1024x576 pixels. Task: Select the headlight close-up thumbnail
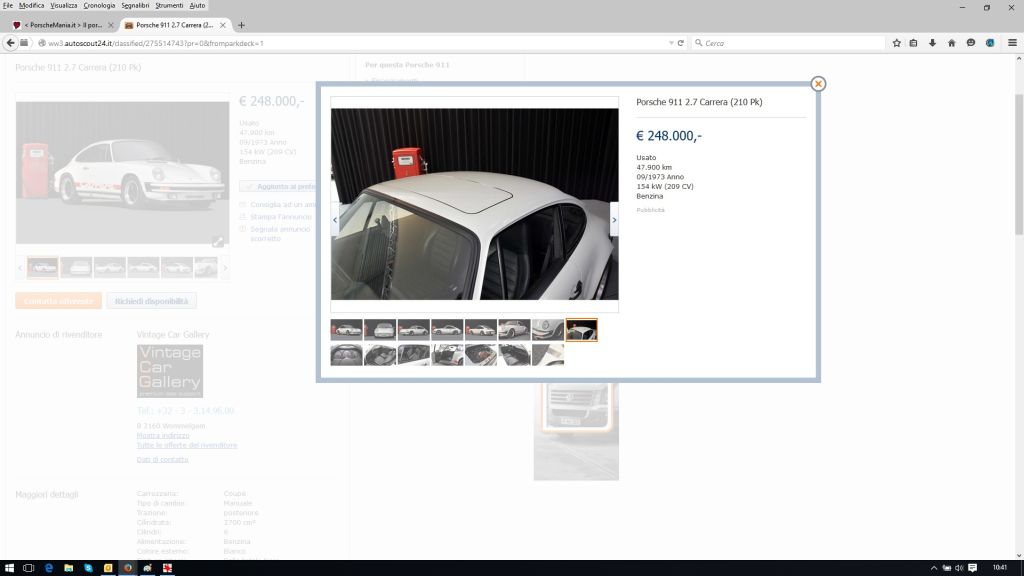(x=548, y=330)
